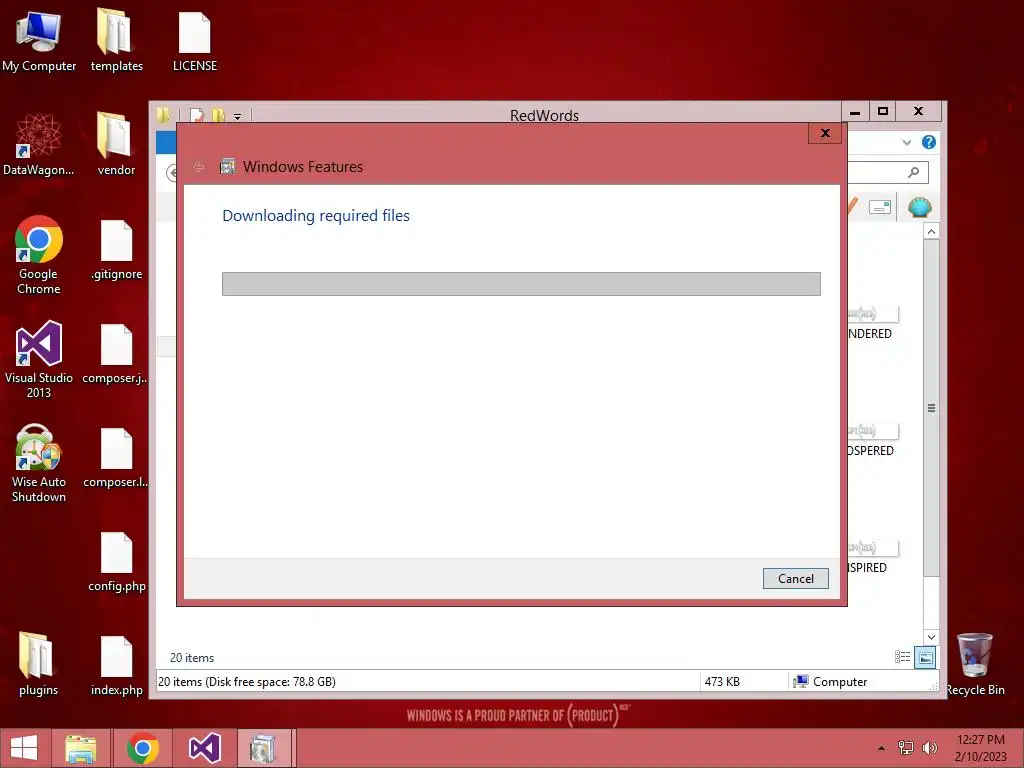Open network status tray icon

point(906,748)
